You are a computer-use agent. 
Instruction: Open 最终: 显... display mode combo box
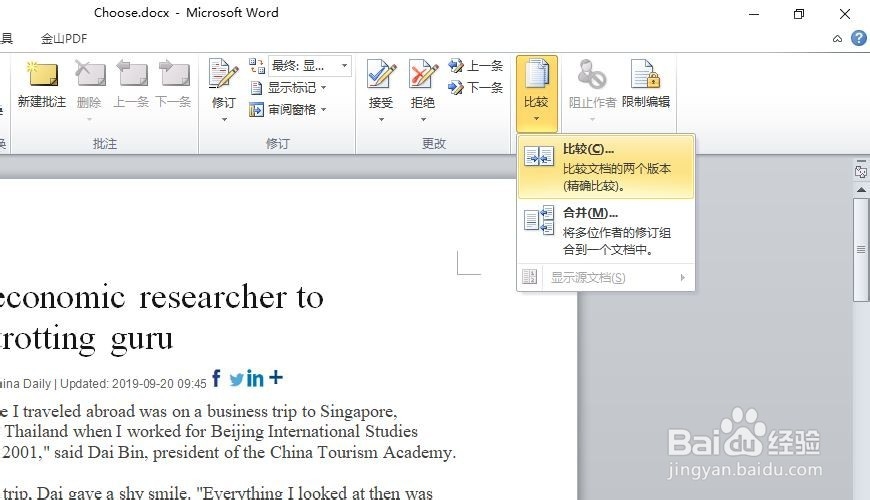tap(310, 66)
